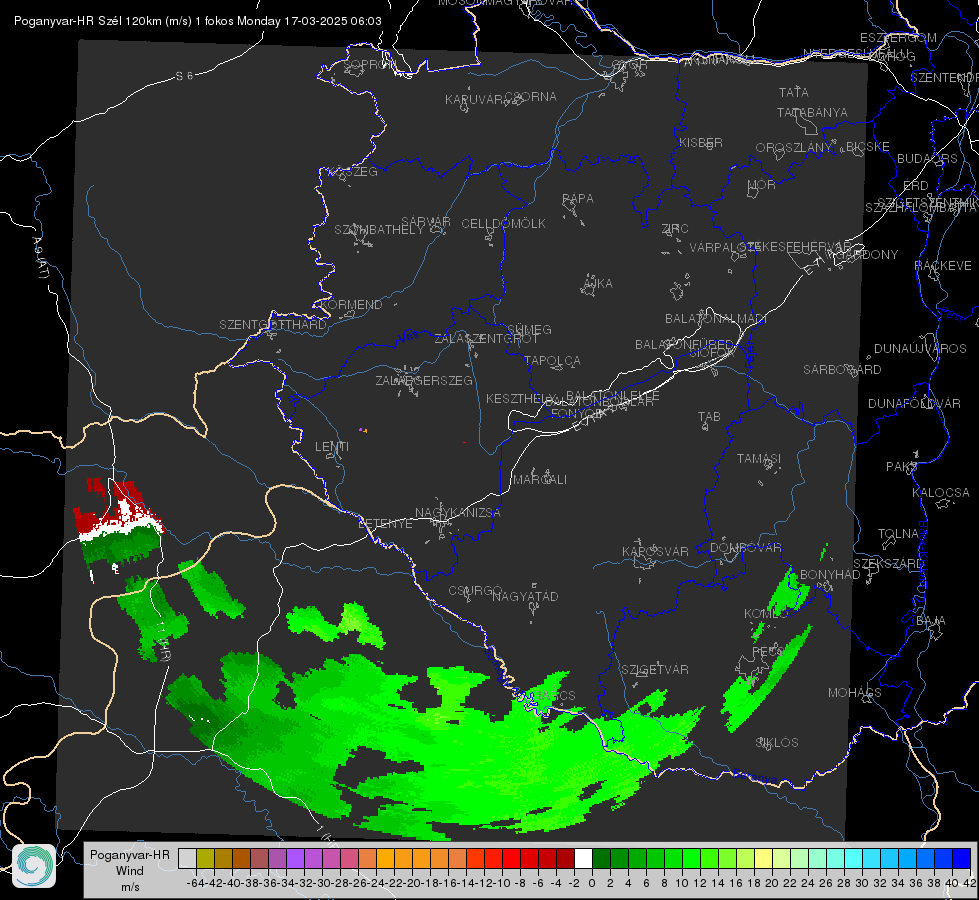The height and width of the screenshot is (900, 979).
Task: Select the KÖRMEND label
Action: [x=351, y=305]
